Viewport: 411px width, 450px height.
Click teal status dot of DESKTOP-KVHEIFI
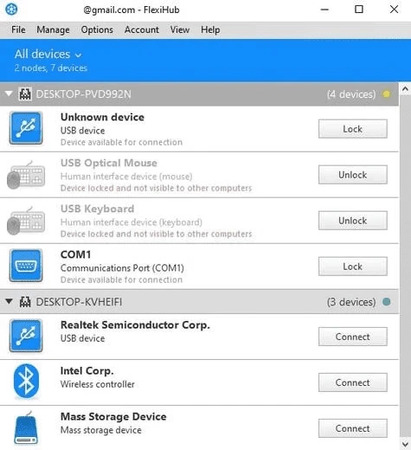387,302
